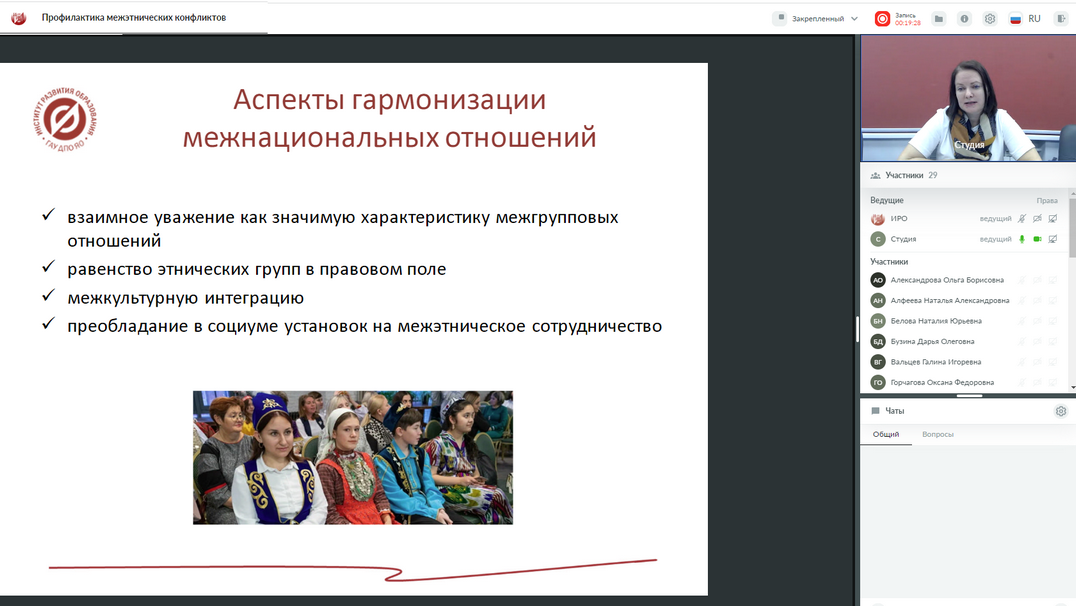Select the Общий chat tab
1076x606 pixels.
pyautogui.click(x=886, y=434)
